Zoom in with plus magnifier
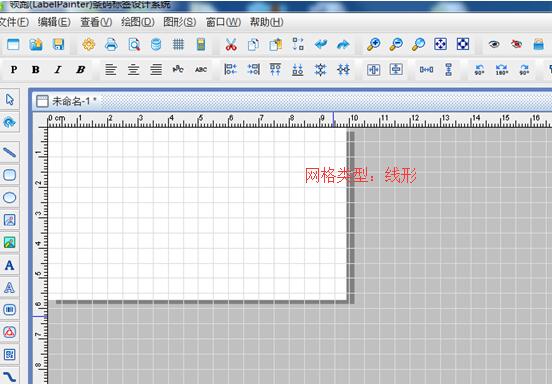This screenshot has height=385, width=552. click(373, 44)
